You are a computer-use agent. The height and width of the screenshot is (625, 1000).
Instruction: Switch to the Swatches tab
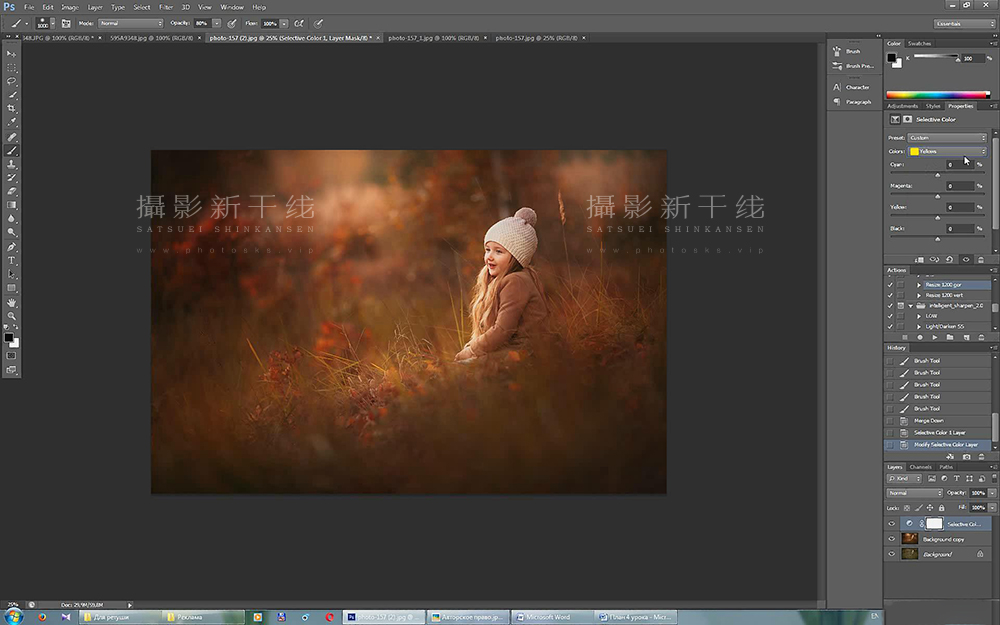919,43
